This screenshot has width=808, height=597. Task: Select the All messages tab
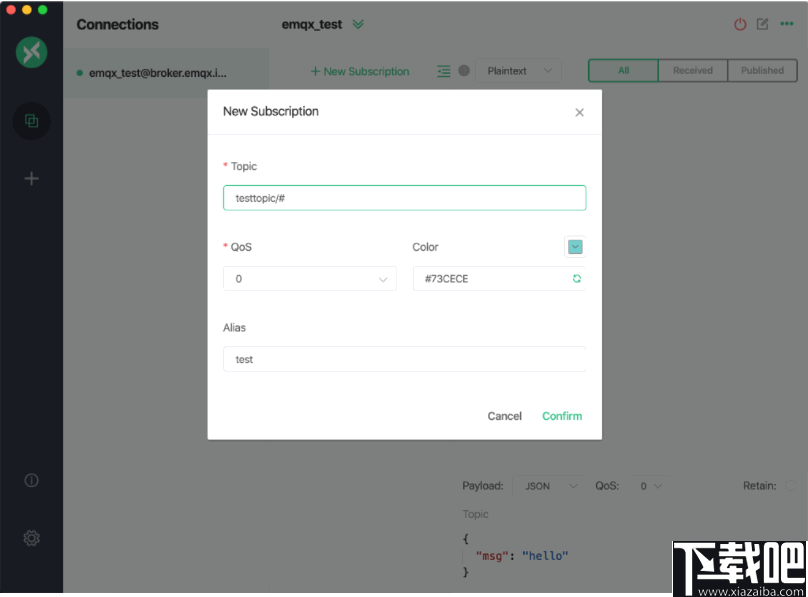click(x=622, y=70)
